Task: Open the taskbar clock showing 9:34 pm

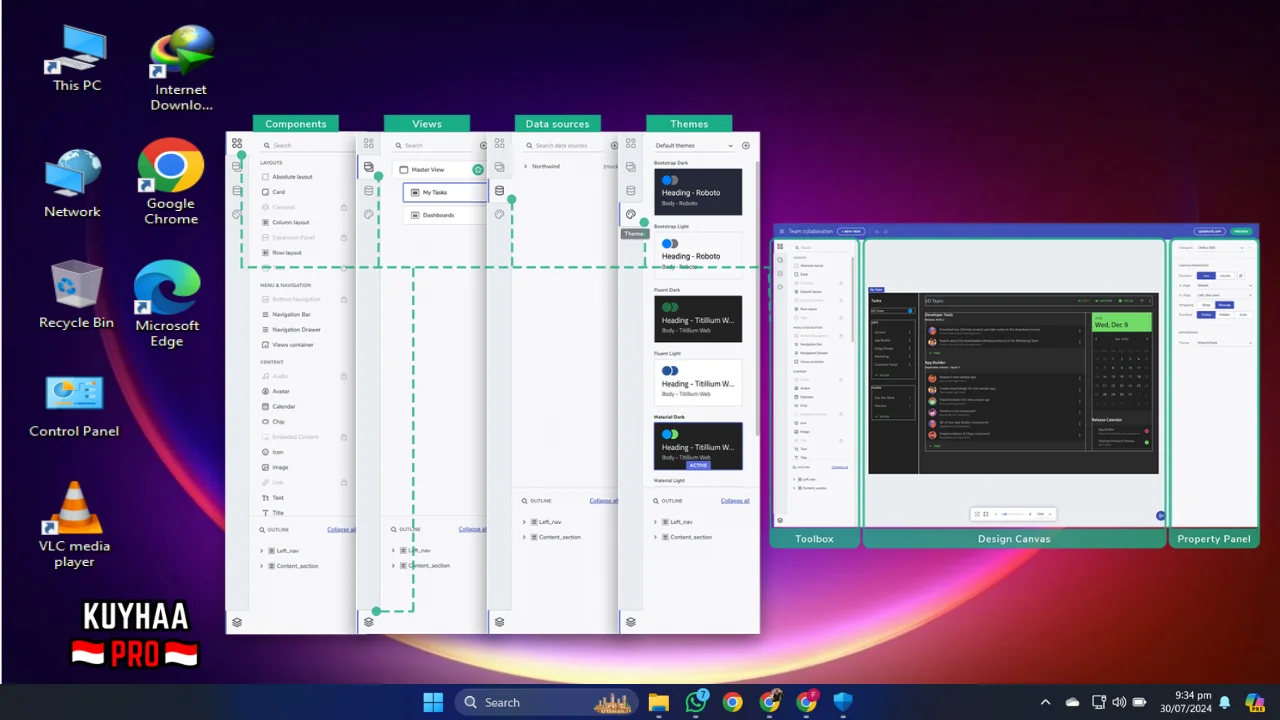Action: pyautogui.click(x=1186, y=702)
